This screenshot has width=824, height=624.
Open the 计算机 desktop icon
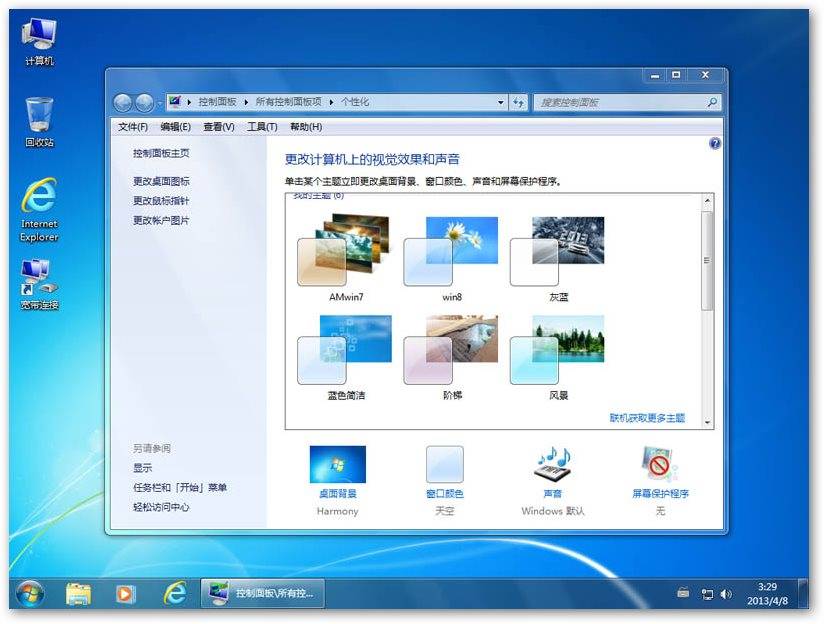39,42
